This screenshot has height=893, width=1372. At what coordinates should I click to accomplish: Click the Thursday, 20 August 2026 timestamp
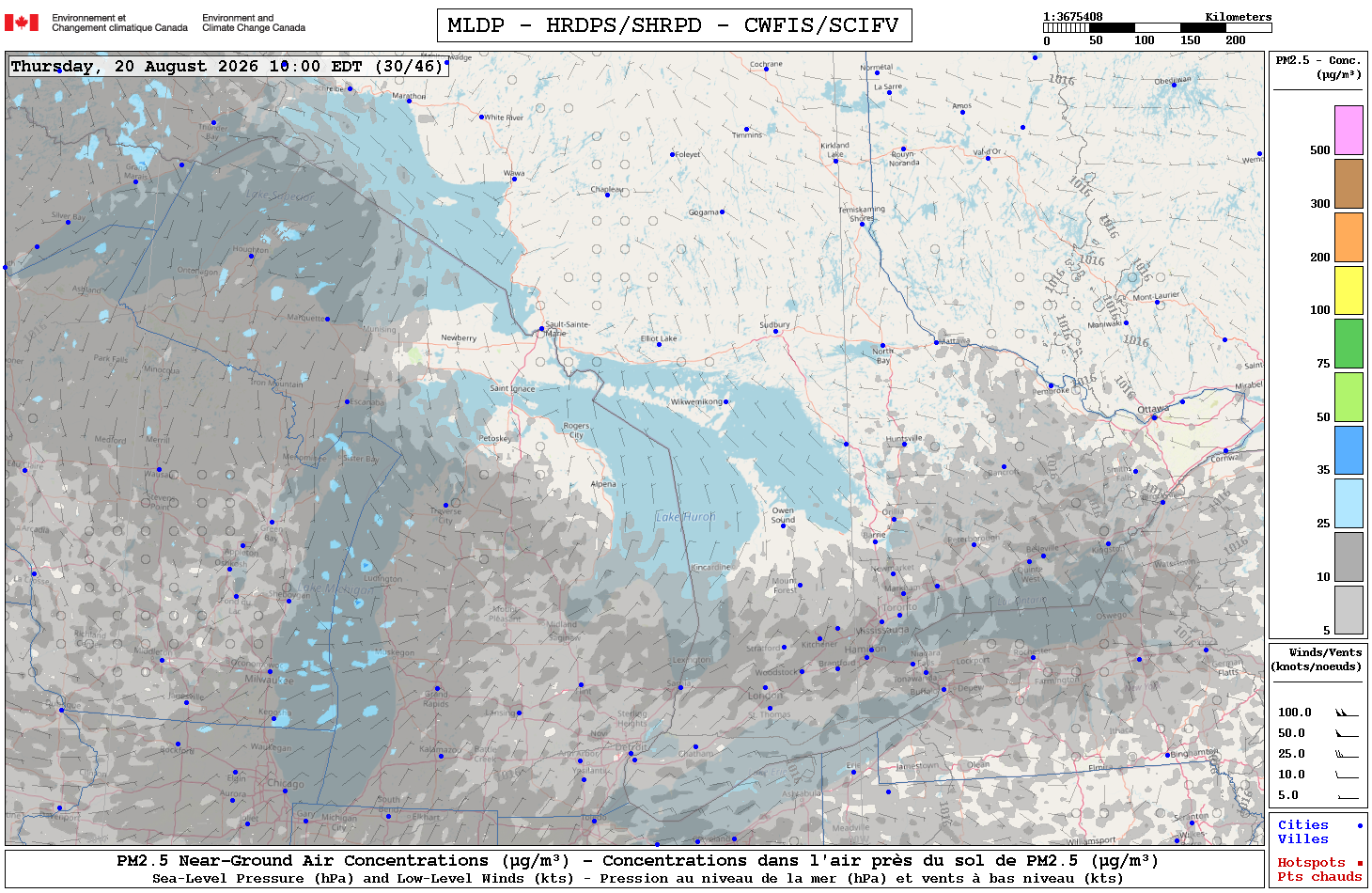[x=228, y=66]
